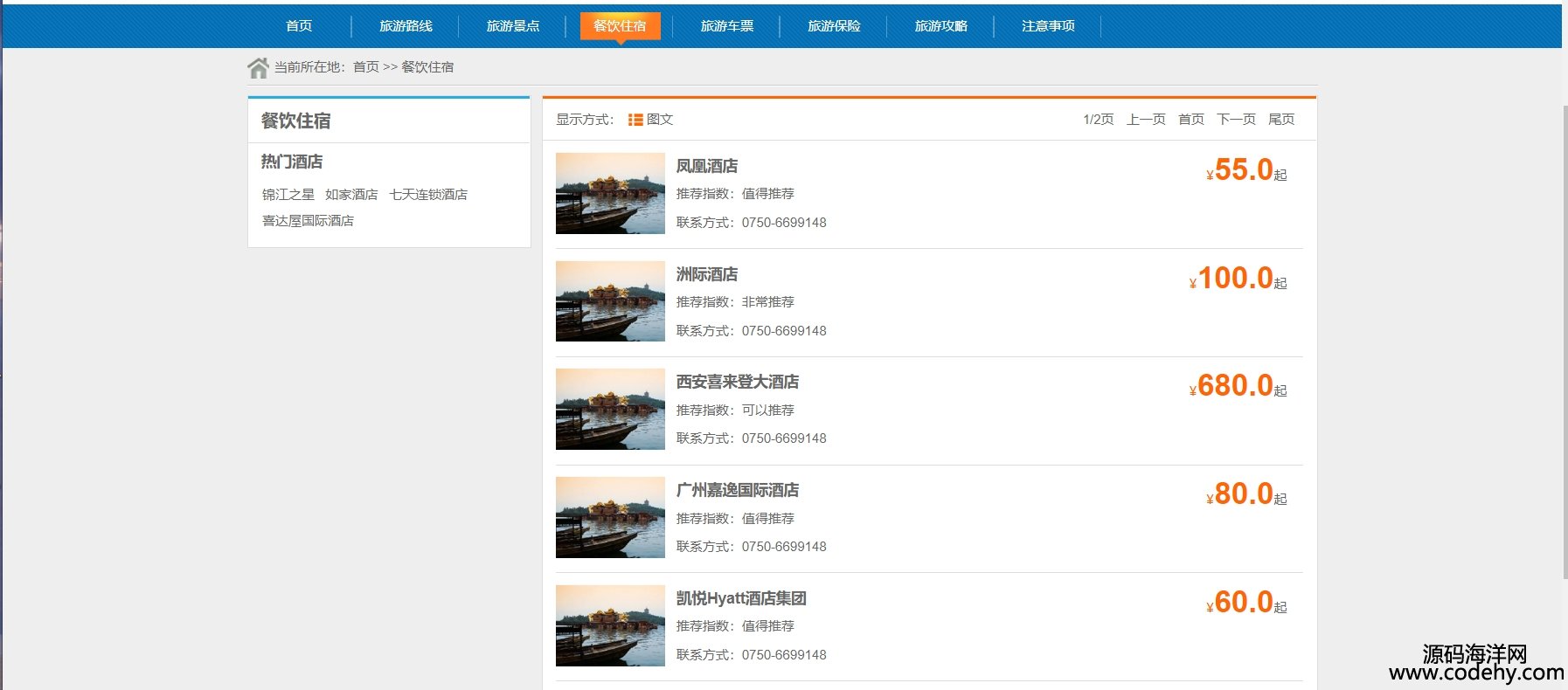The image size is (1568, 690).
Task: Select the 注意事项 navigation tab
Action: (1048, 26)
